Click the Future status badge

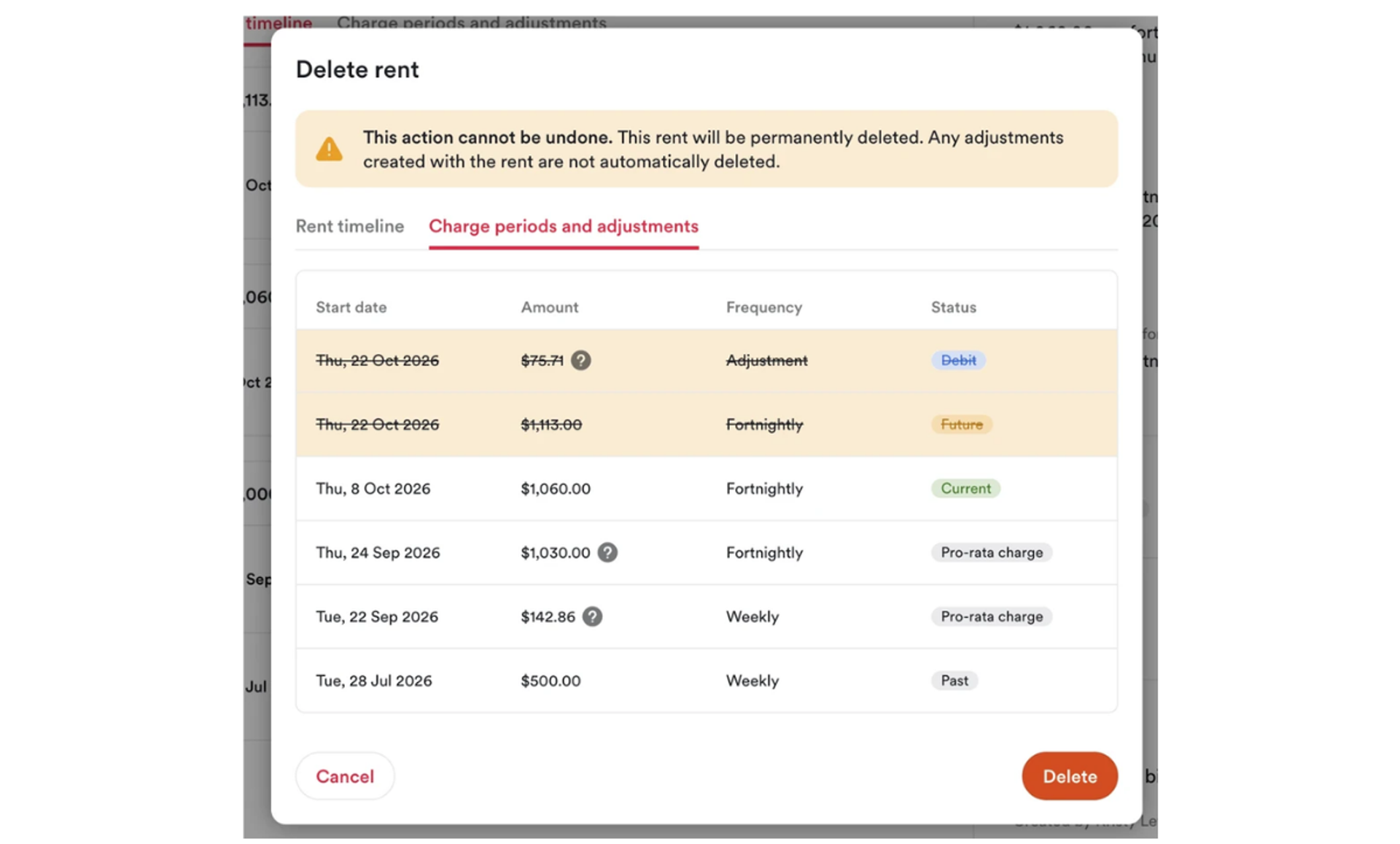(x=962, y=425)
